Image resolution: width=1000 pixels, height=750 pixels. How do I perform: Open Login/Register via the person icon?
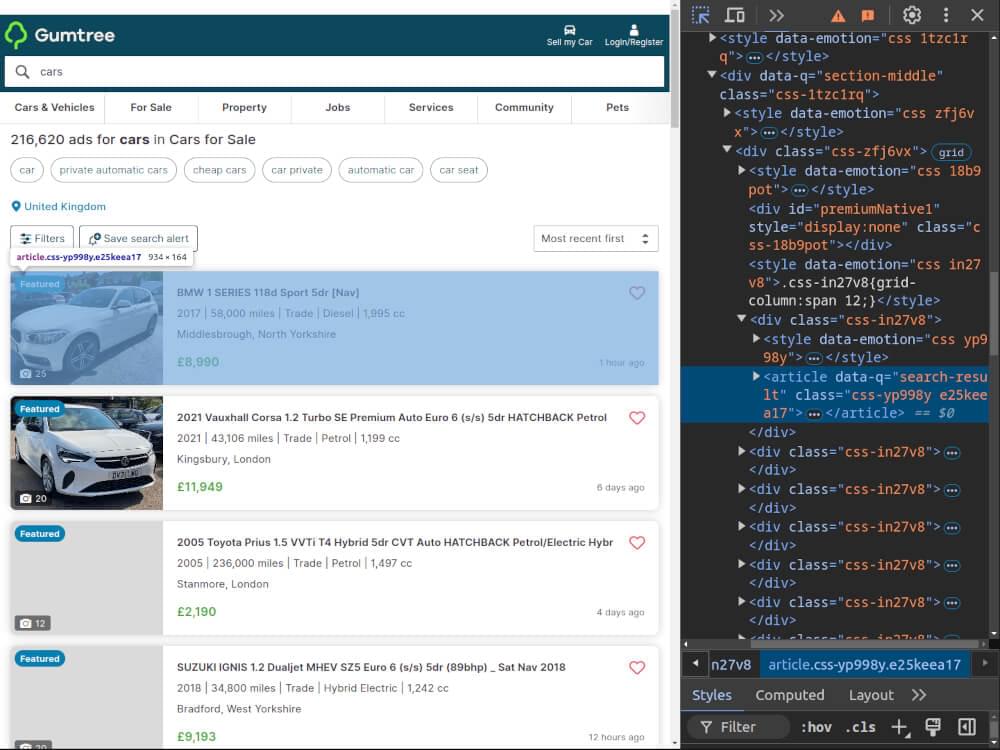point(633,29)
